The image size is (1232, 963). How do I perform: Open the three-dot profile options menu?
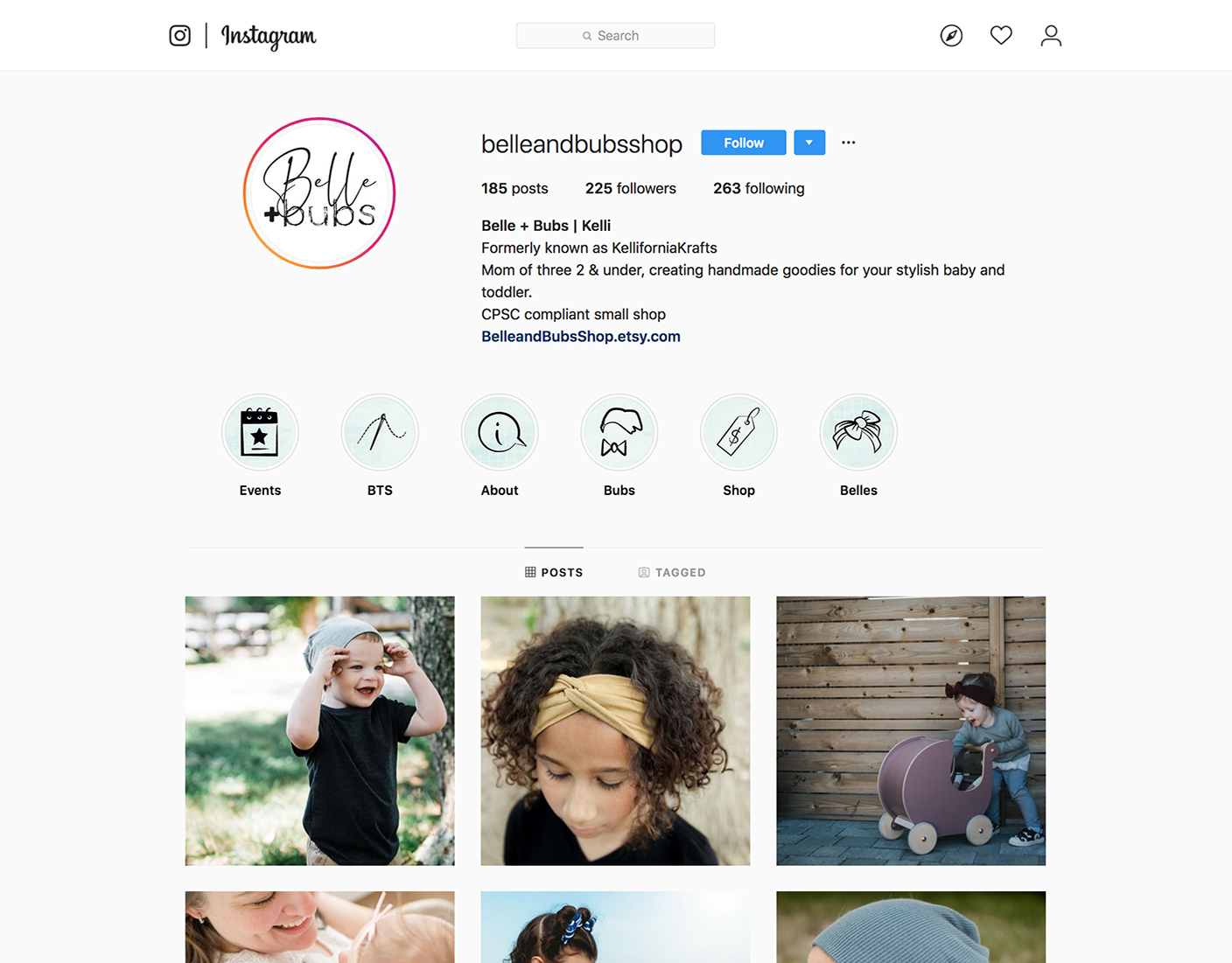[849, 143]
